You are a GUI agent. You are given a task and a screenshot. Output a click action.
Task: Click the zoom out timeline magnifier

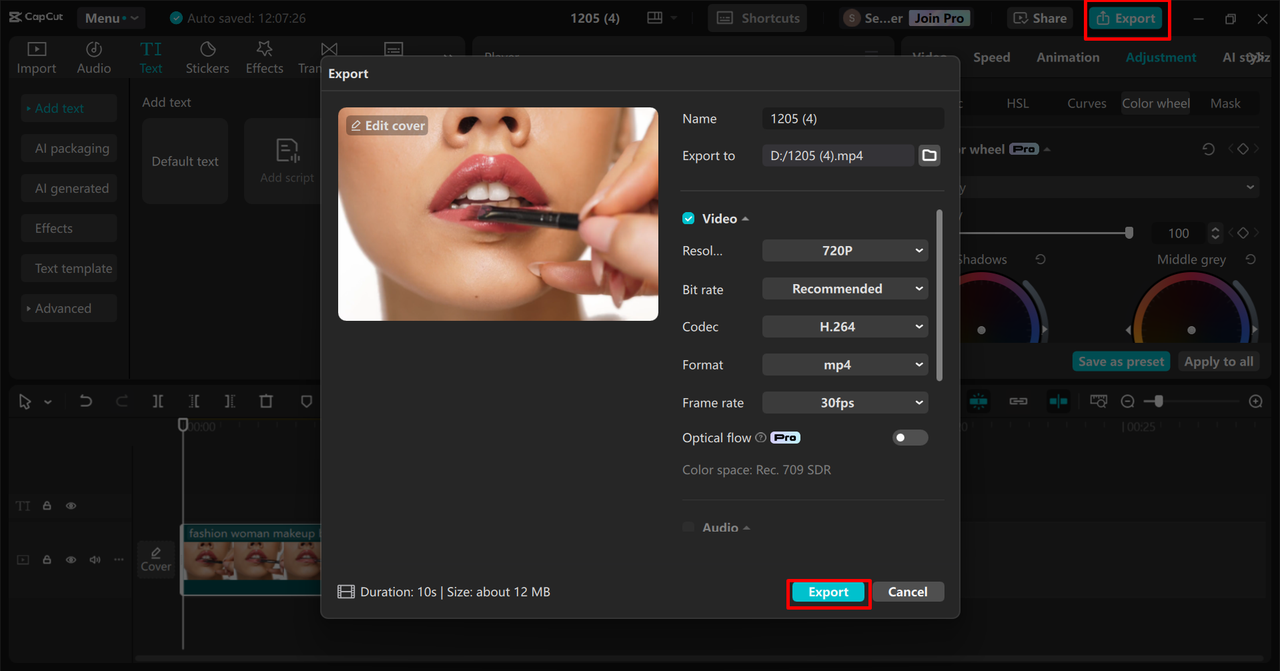click(x=1127, y=401)
